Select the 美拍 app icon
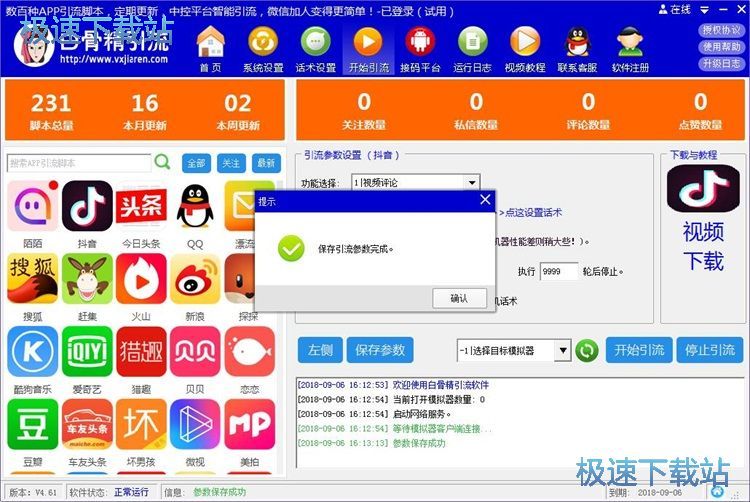The width and height of the screenshot is (750, 502). [250, 425]
